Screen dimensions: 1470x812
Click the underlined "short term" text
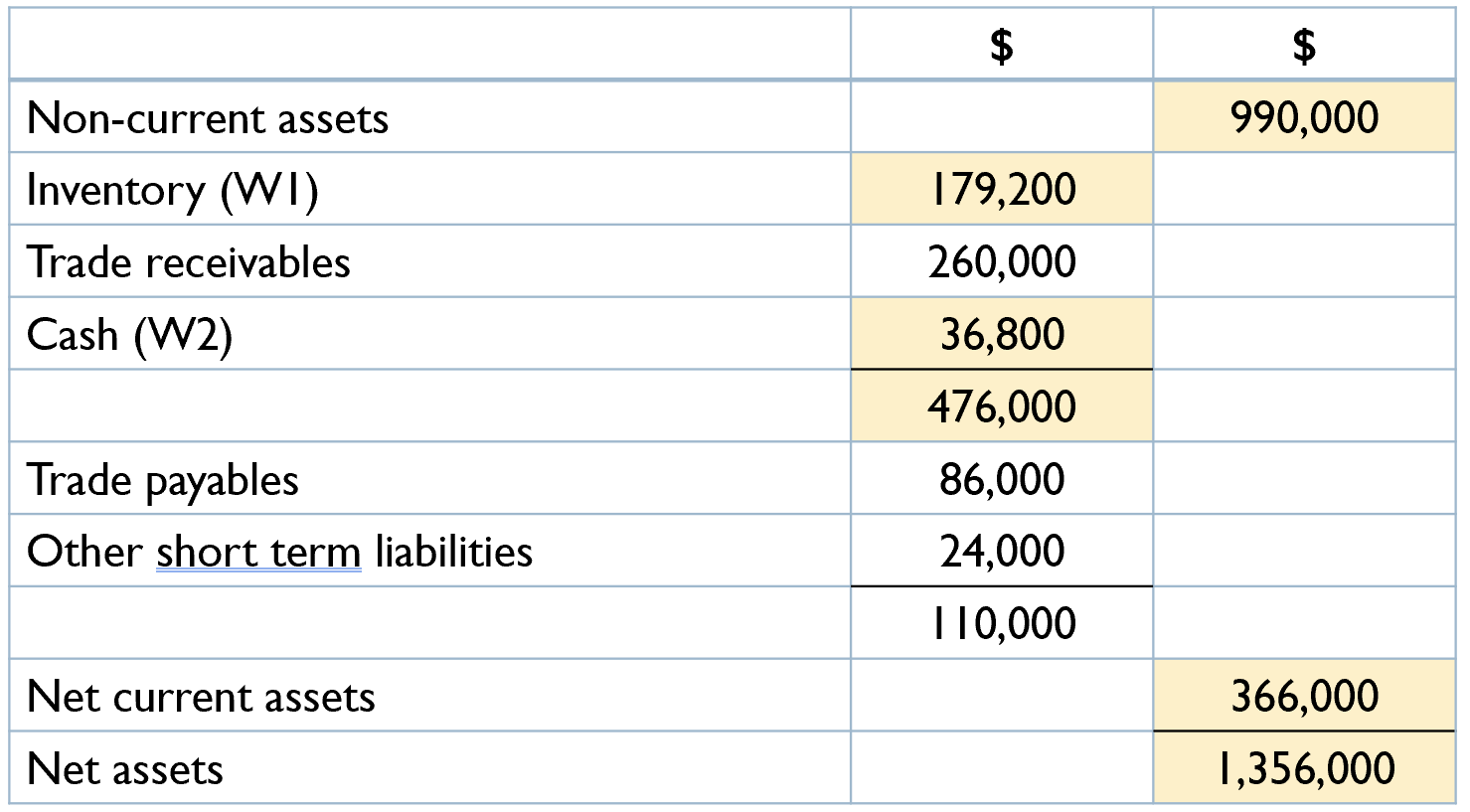pos(258,553)
